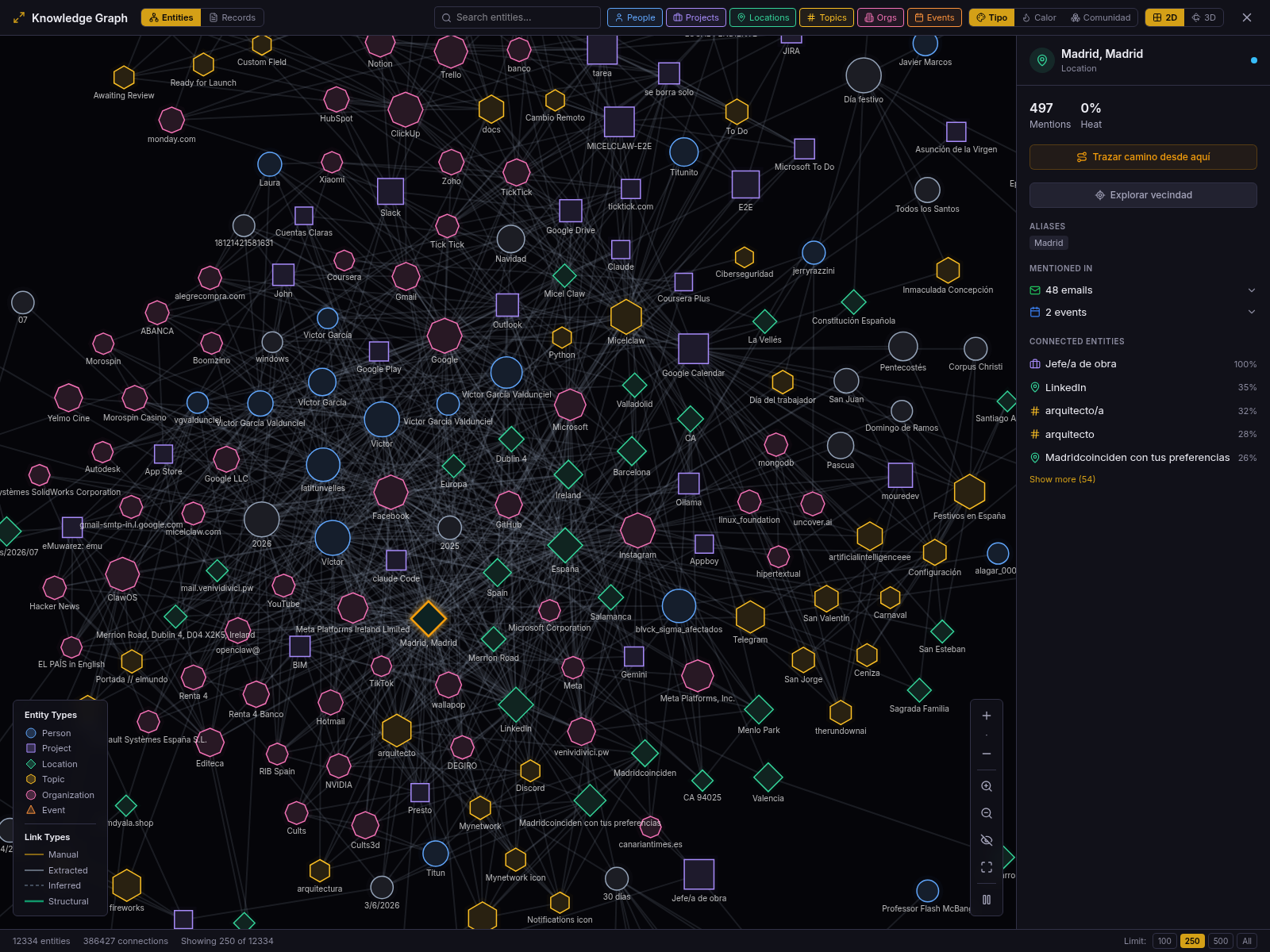Open LinkedIn connected entity
The image size is (1270, 952).
pyautogui.click(x=1143, y=388)
